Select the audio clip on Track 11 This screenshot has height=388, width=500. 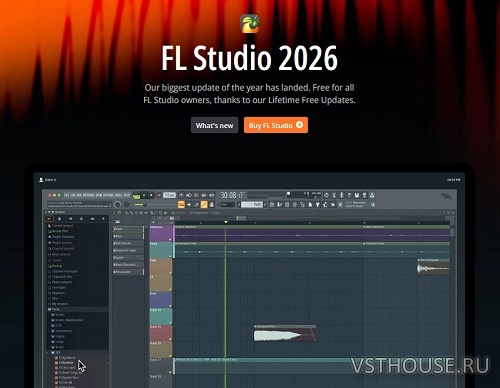285,334
